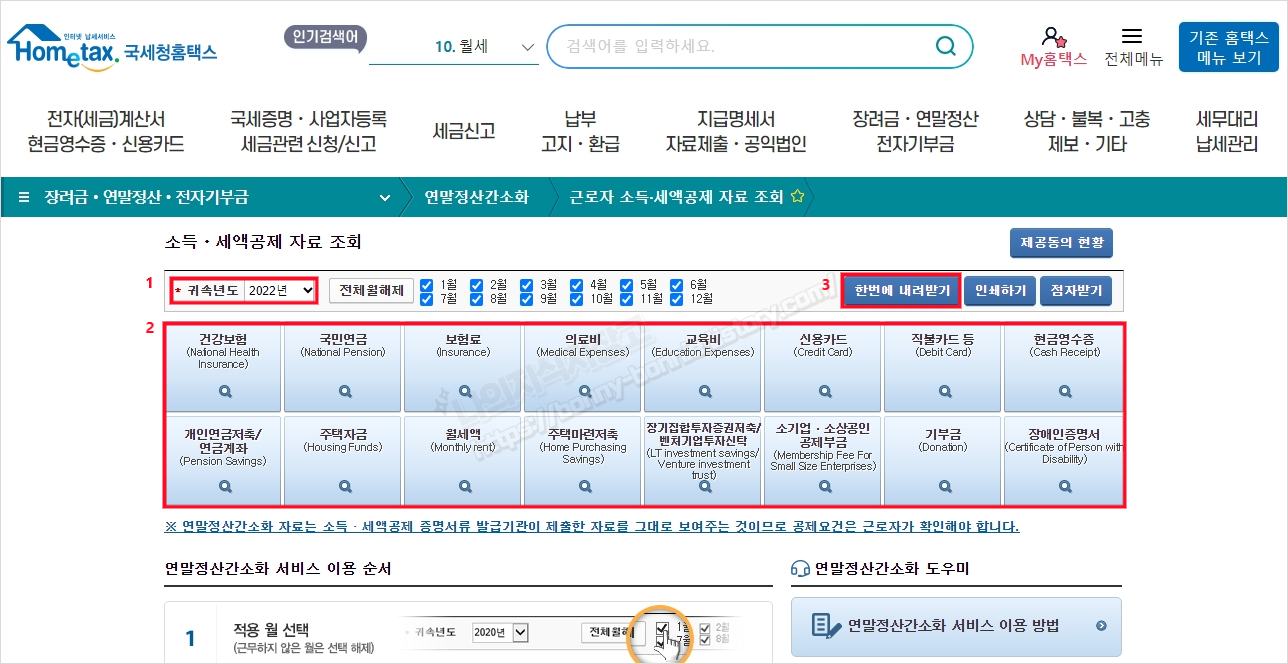
Task: Open 국세증명·사업자등록 menu
Action: pyautogui.click(x=309, y=131)
